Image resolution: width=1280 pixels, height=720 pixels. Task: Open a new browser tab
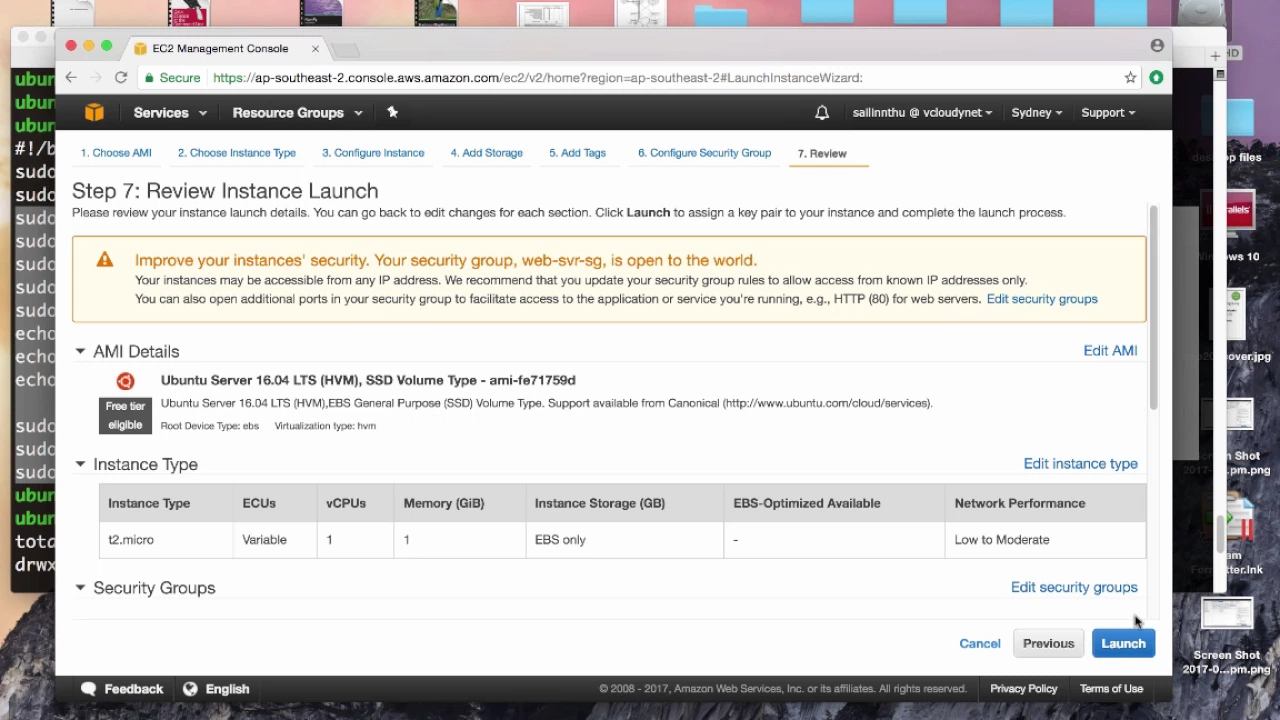tap(344, 49)
